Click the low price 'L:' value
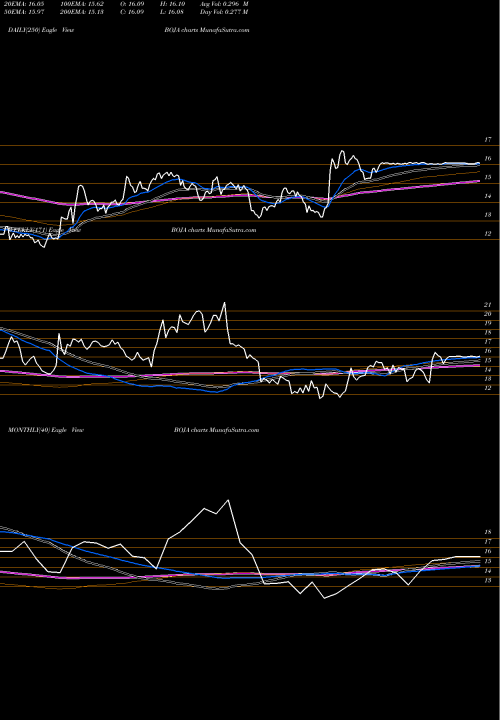The height and width of the screenshot is (720, 500). 173,11
